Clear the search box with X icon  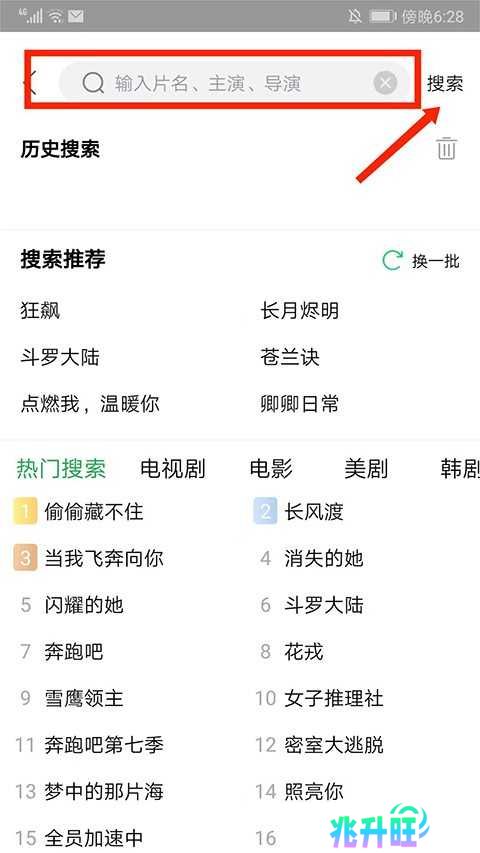click(x=385, y=83)
